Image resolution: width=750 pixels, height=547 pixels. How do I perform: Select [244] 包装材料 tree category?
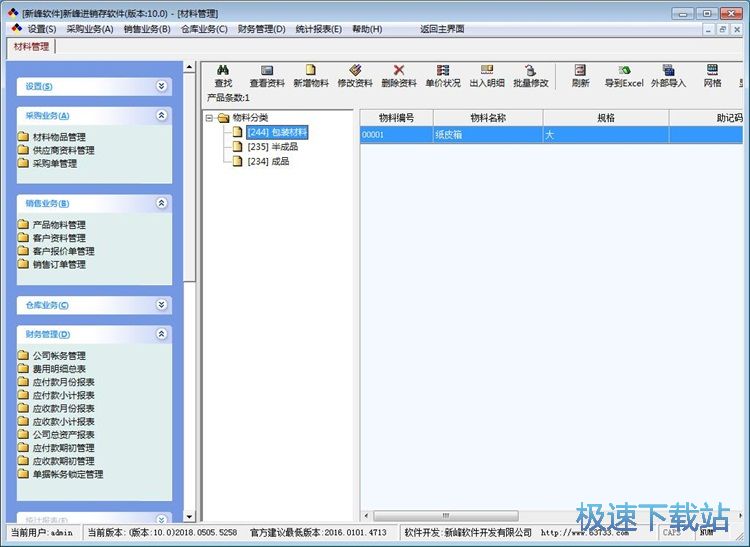pos(277,132)
